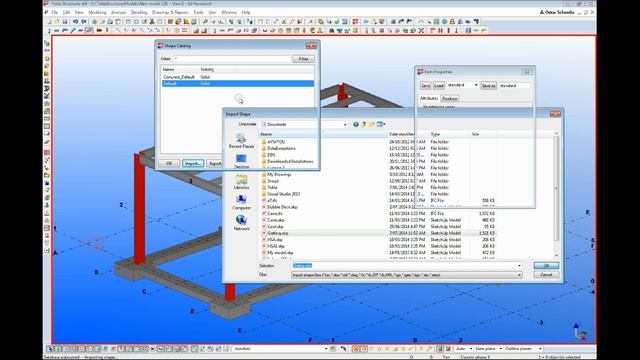Select the Grating.skp file
Image resolution: width=640 pixels, height=360 pixels.
(x=278, y=233)
